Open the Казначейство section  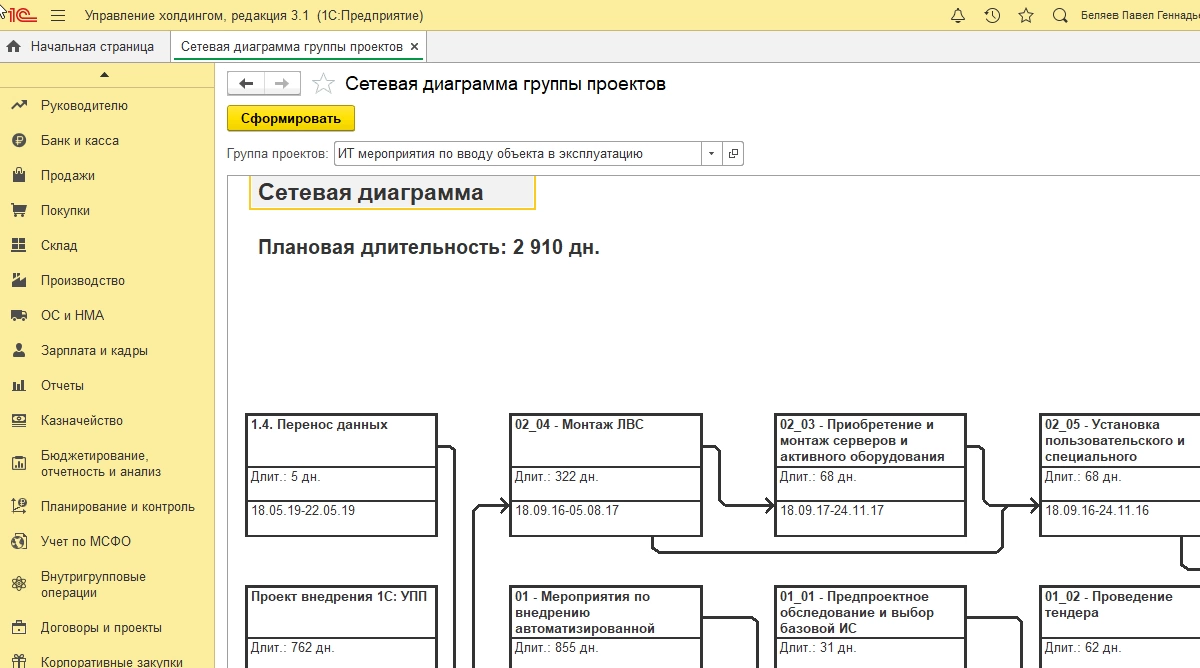point(82,421)
